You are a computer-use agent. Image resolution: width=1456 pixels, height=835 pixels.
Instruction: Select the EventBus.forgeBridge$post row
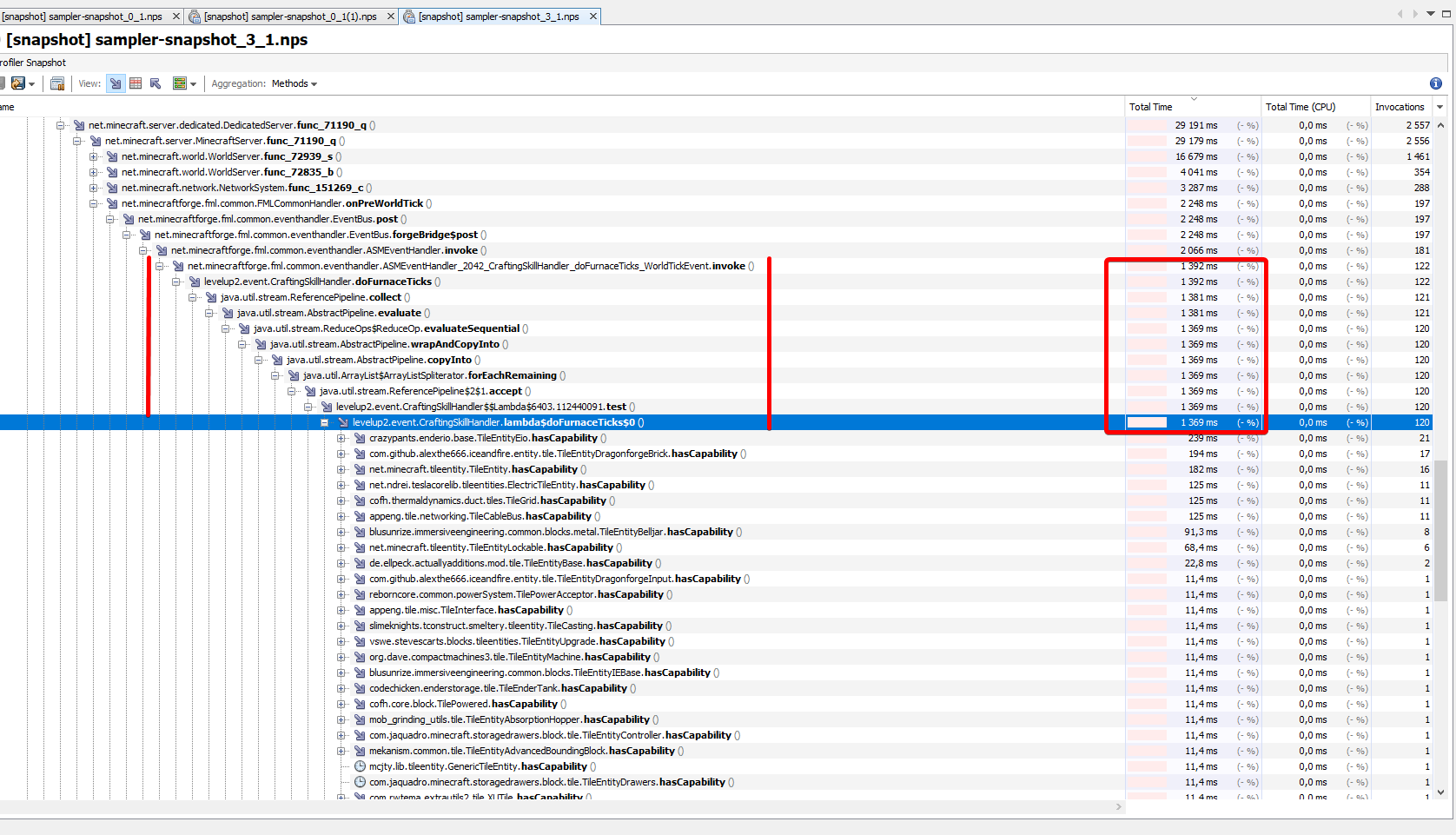716,235
